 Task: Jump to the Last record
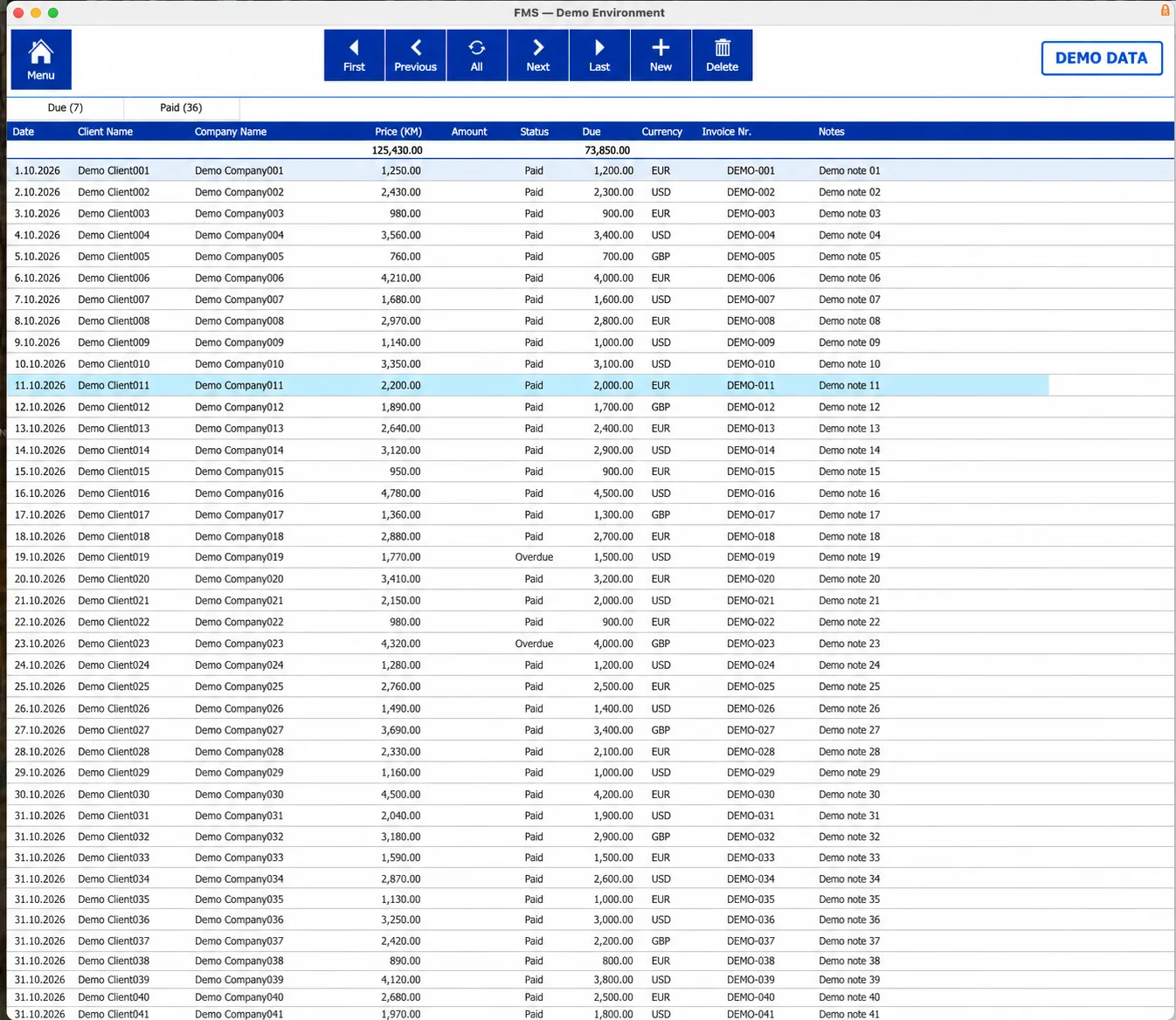[x=599, y=56]
